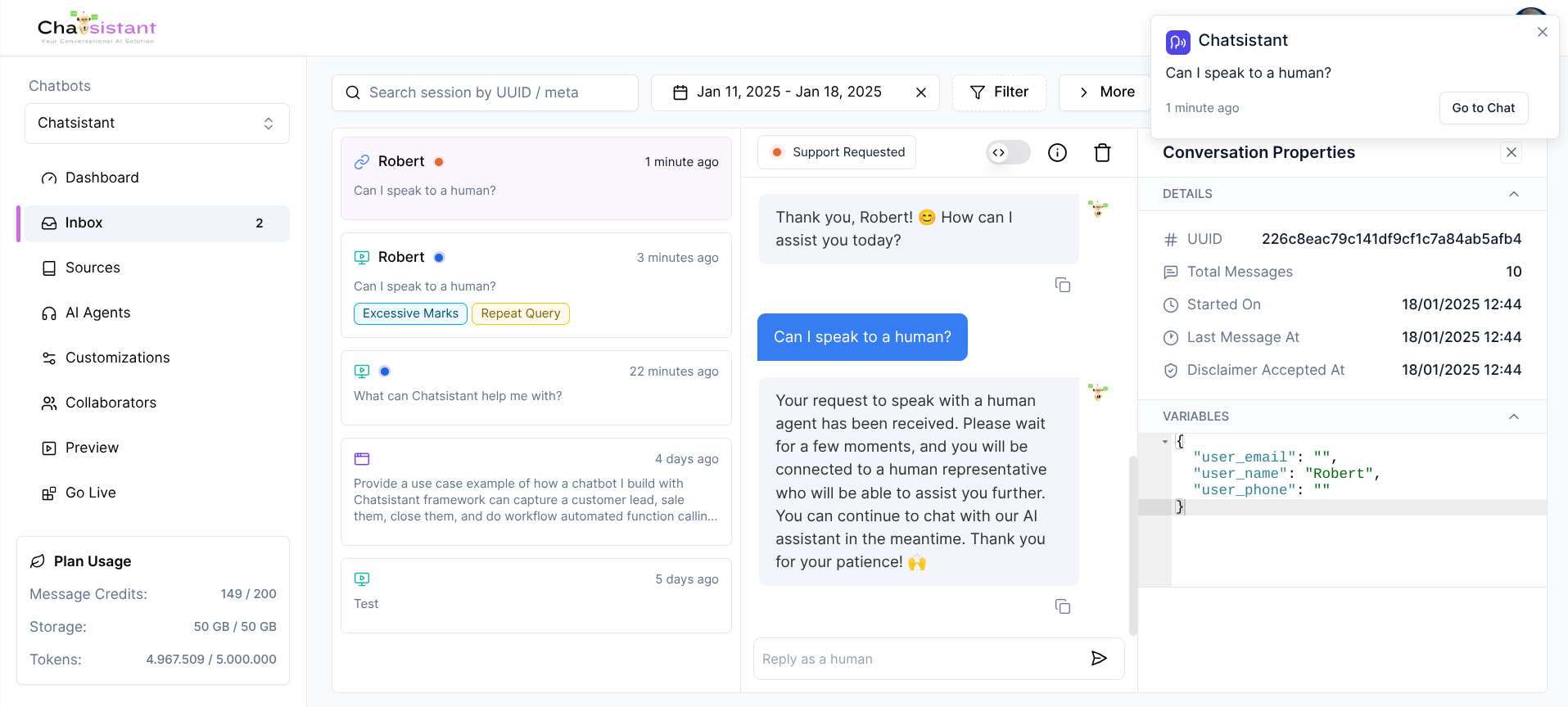Click the Total Messages icon
Viewport: 1568px width, 707px height.
(1171, 272)
